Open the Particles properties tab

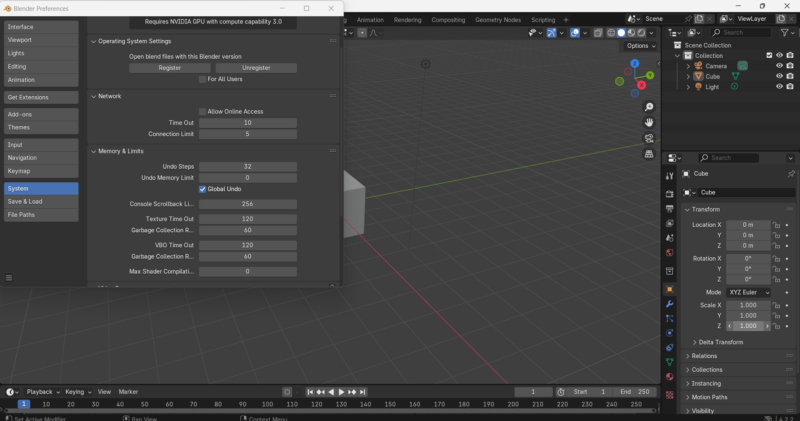coord(669,318)
